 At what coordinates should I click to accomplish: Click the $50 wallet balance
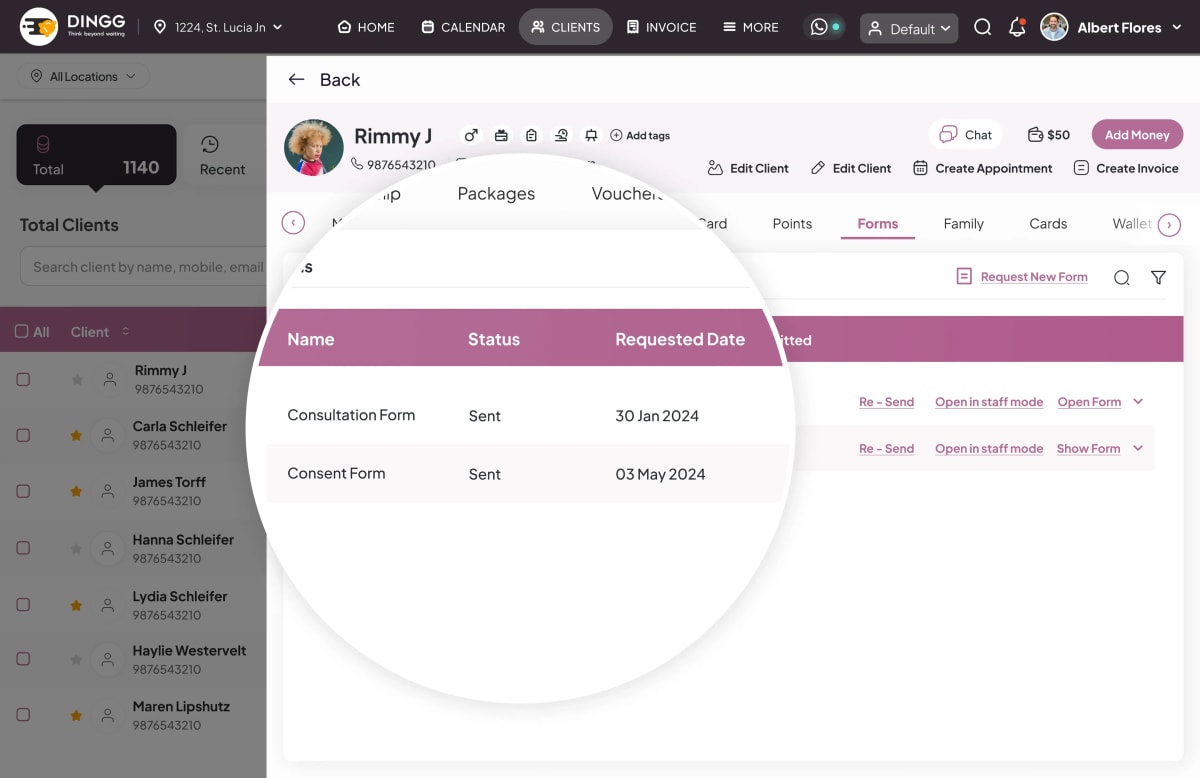(x=1049, y=134)
